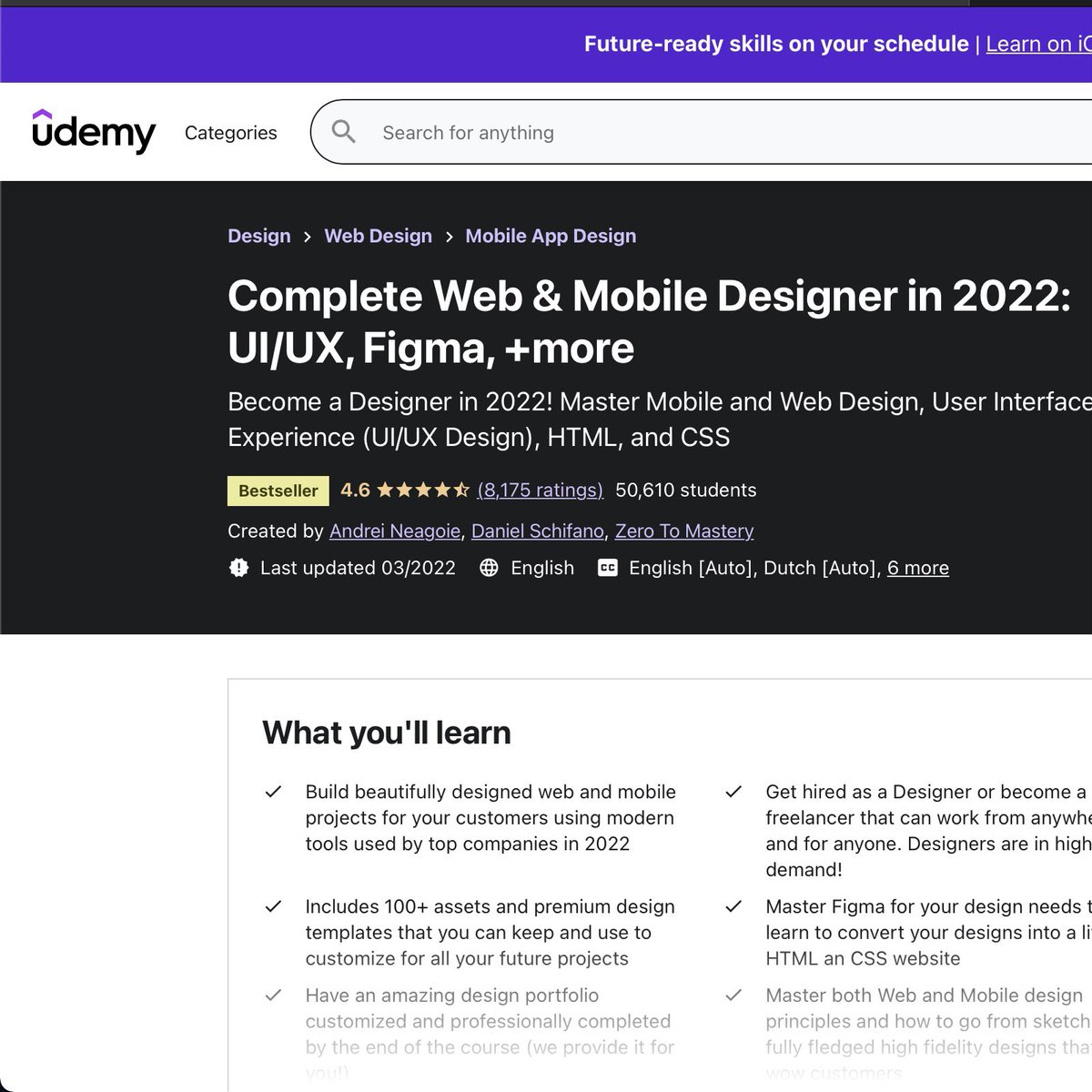
Task: Open the Categories menu
Action: tap(230, 132)
